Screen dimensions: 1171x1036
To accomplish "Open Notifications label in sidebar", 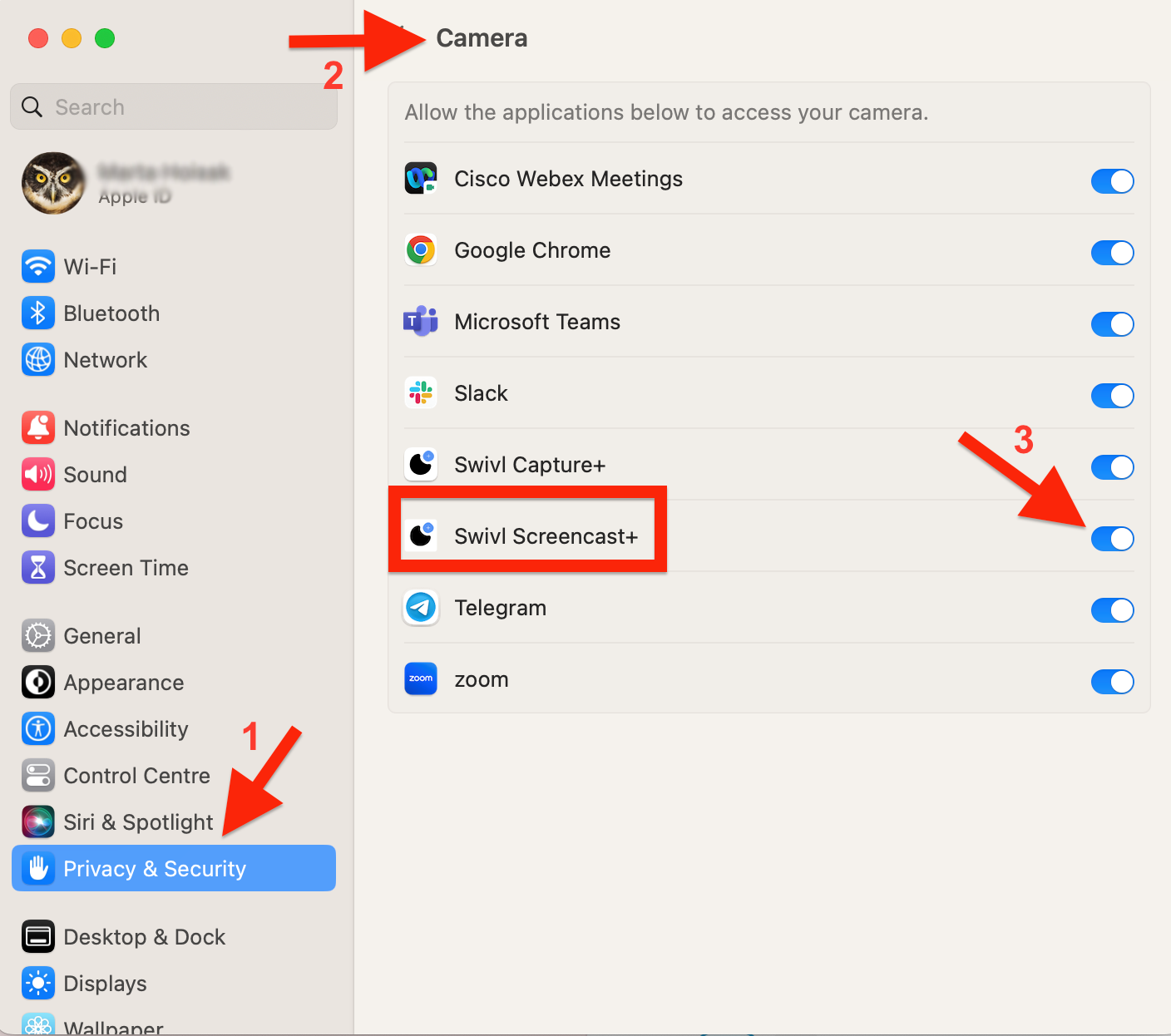I will click(126, 428).
